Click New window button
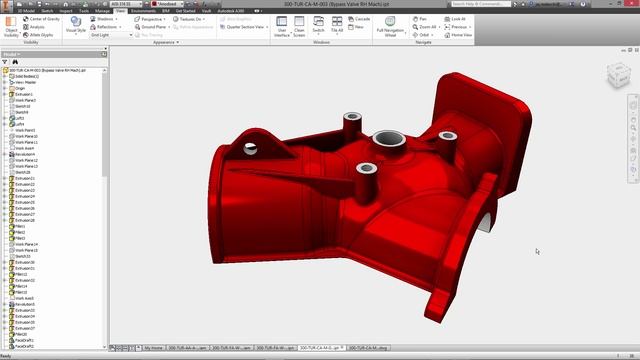 (x=356, y=27)
